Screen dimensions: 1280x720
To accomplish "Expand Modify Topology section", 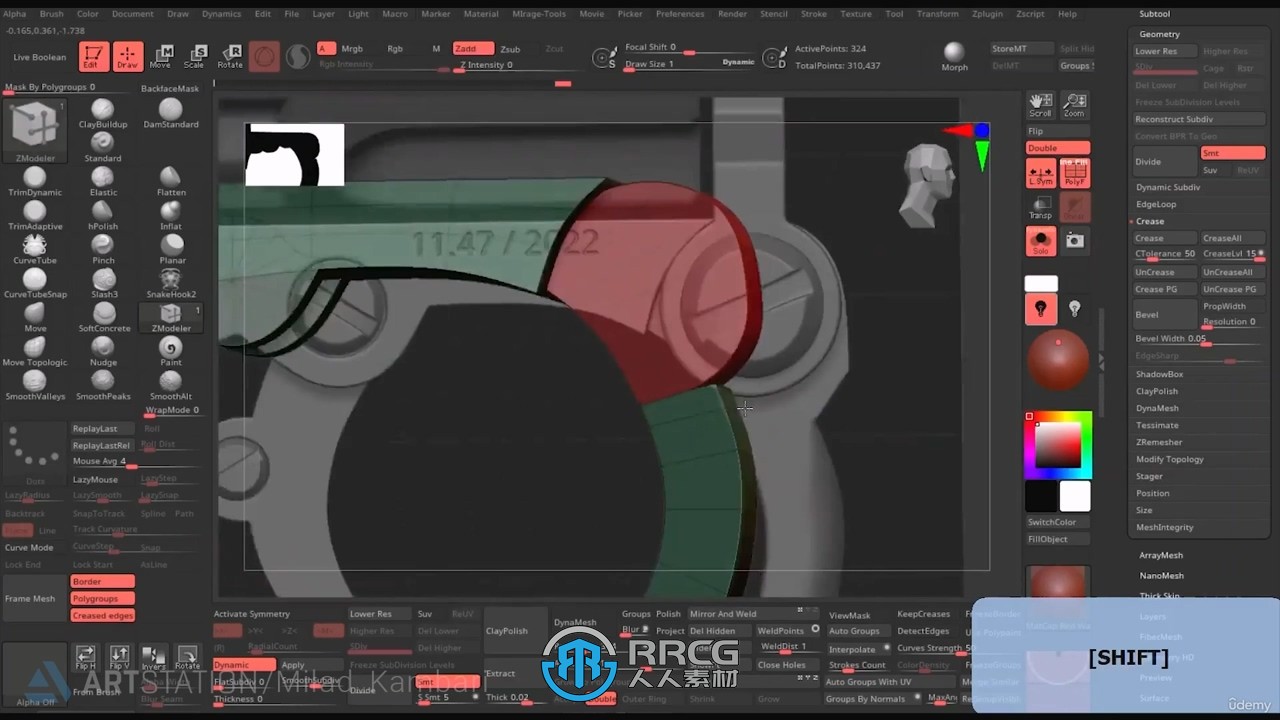I will pos(1170,459).
